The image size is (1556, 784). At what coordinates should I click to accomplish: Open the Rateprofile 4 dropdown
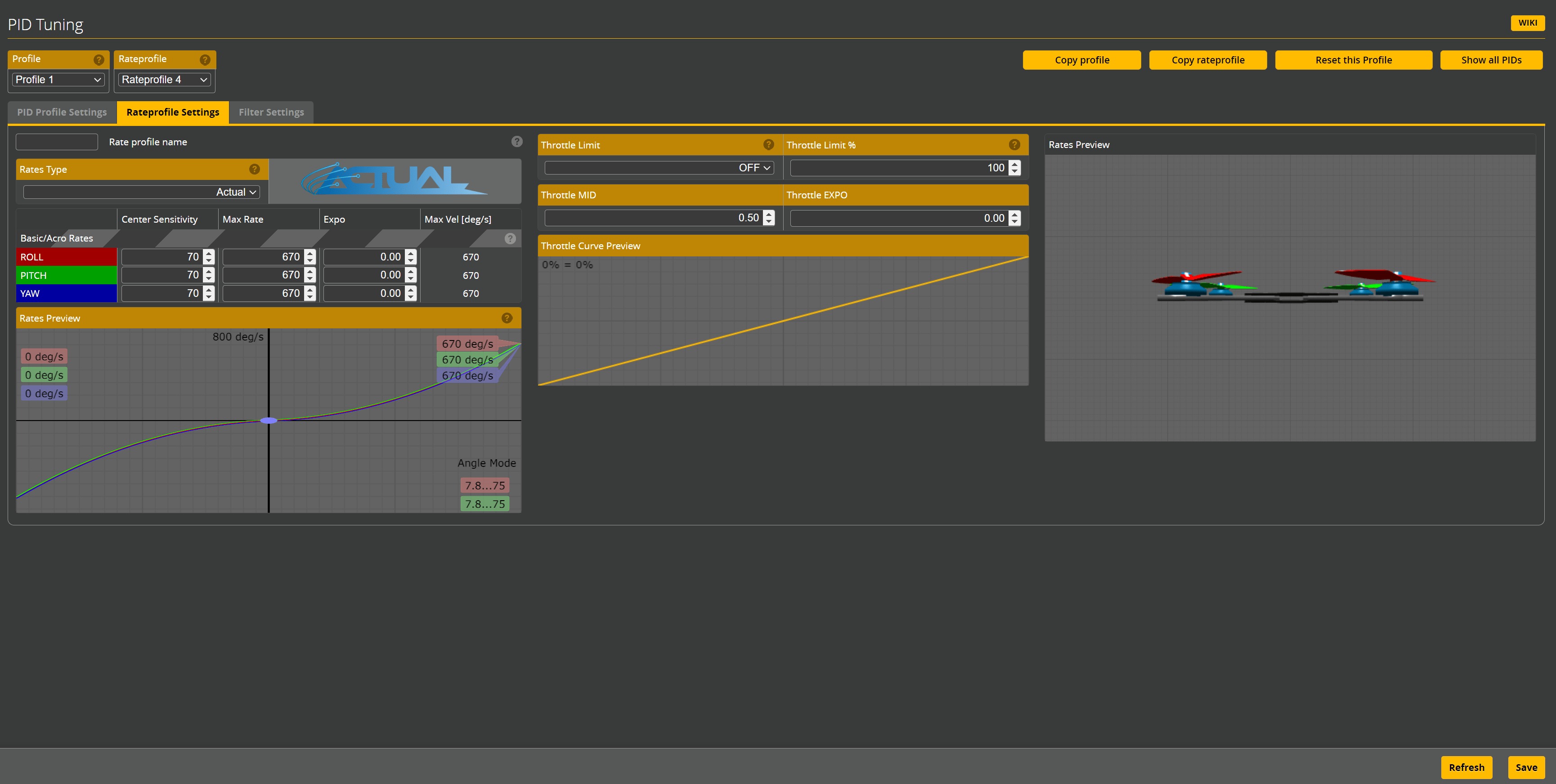point(164,79)
